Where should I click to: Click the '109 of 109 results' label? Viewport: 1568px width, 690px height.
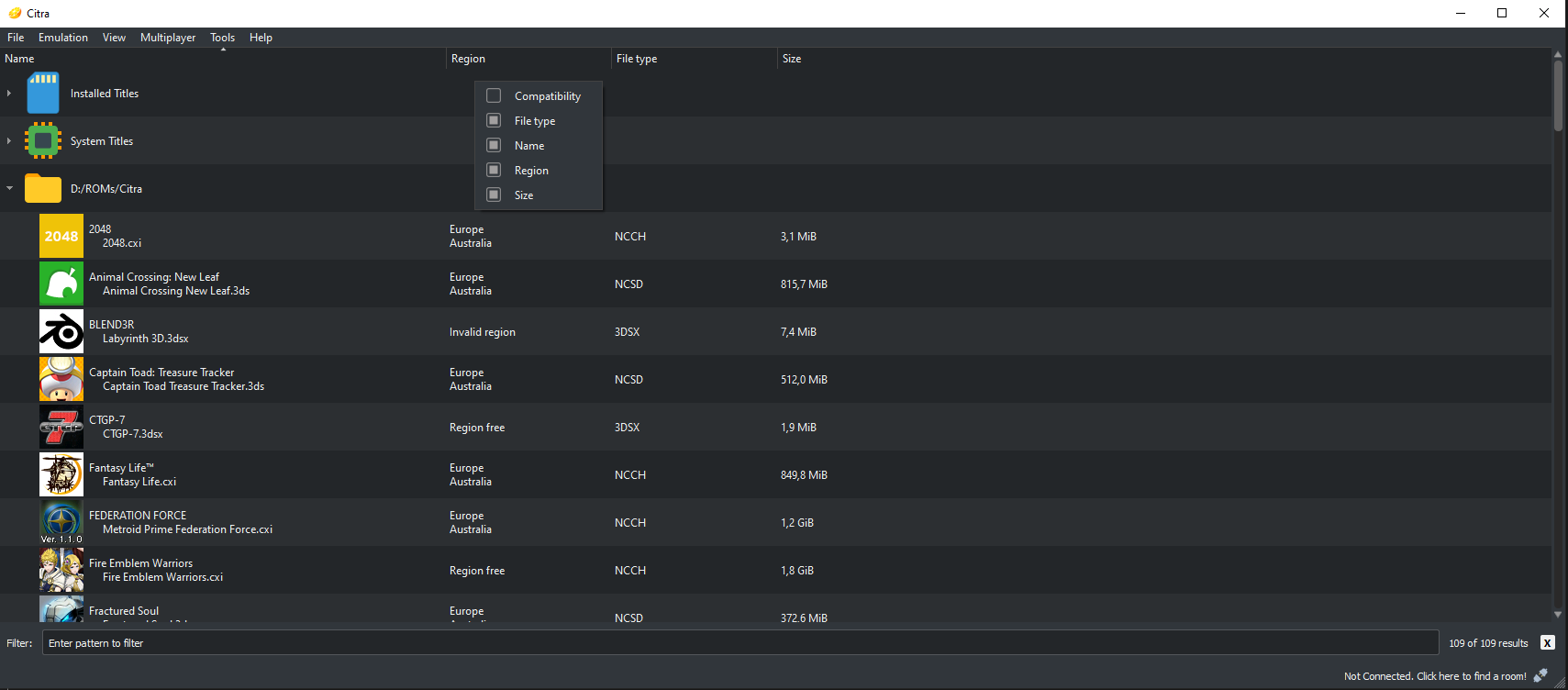pos(1488,643)
